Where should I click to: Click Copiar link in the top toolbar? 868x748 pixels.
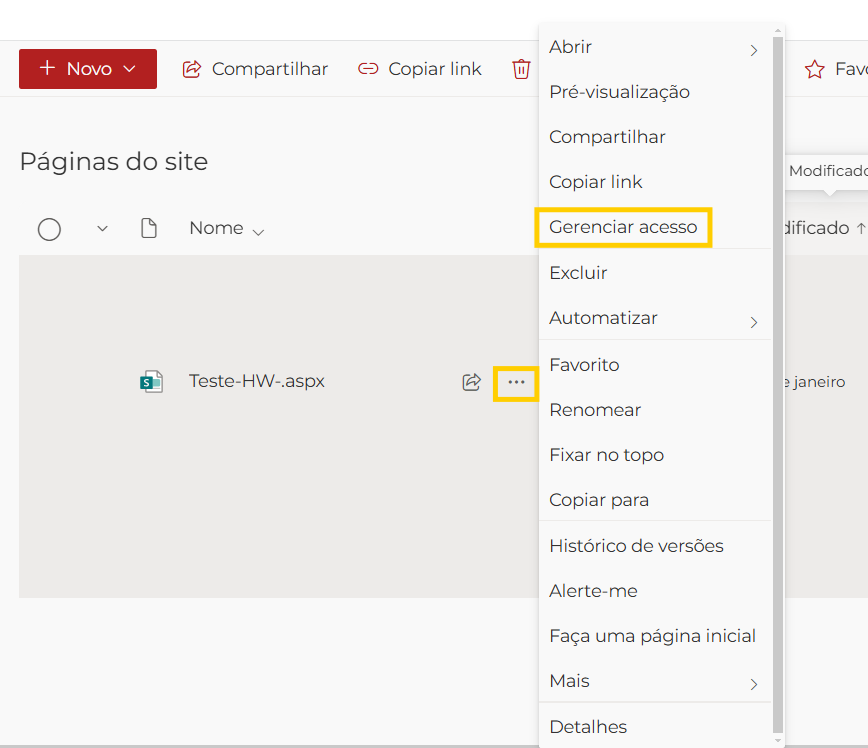(420, 69)
